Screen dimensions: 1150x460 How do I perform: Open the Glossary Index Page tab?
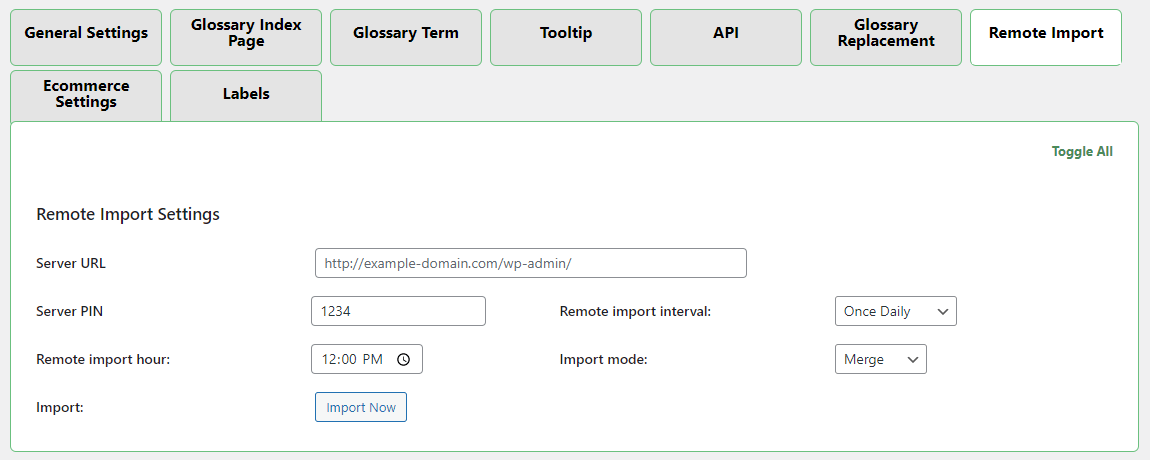coord(246,33)
